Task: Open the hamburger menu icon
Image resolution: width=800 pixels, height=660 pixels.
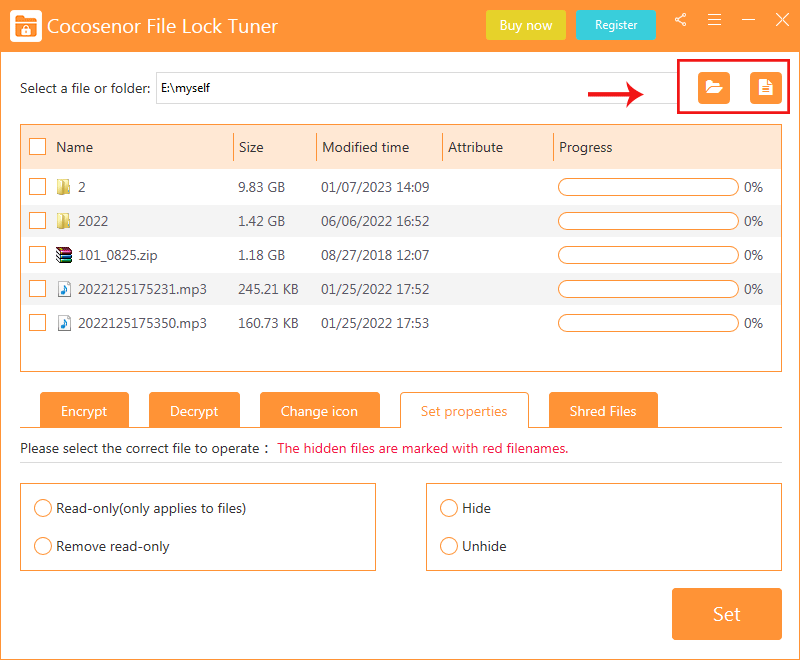Action: point(714,20)
